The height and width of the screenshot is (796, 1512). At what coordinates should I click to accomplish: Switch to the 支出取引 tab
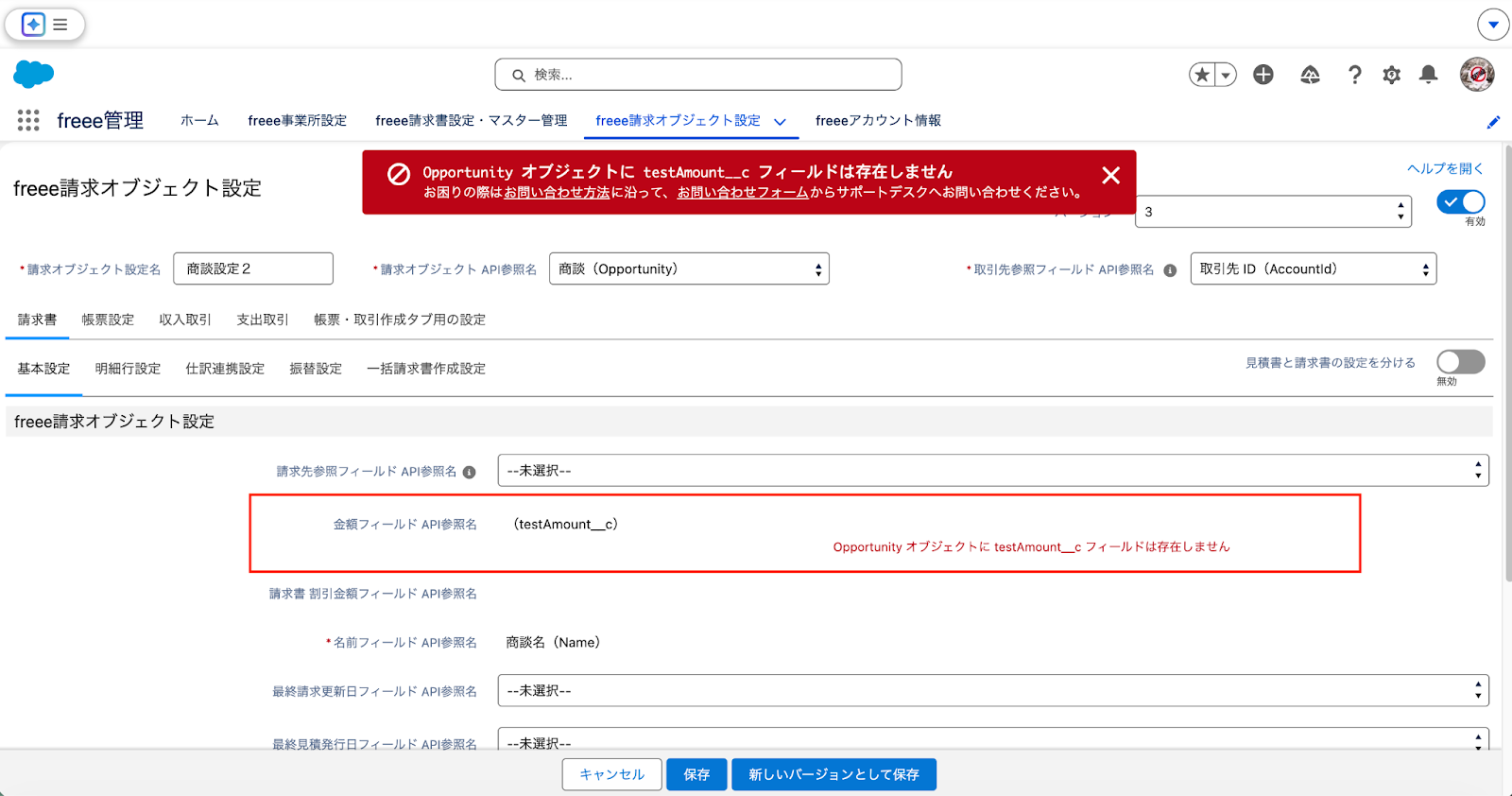263,320
